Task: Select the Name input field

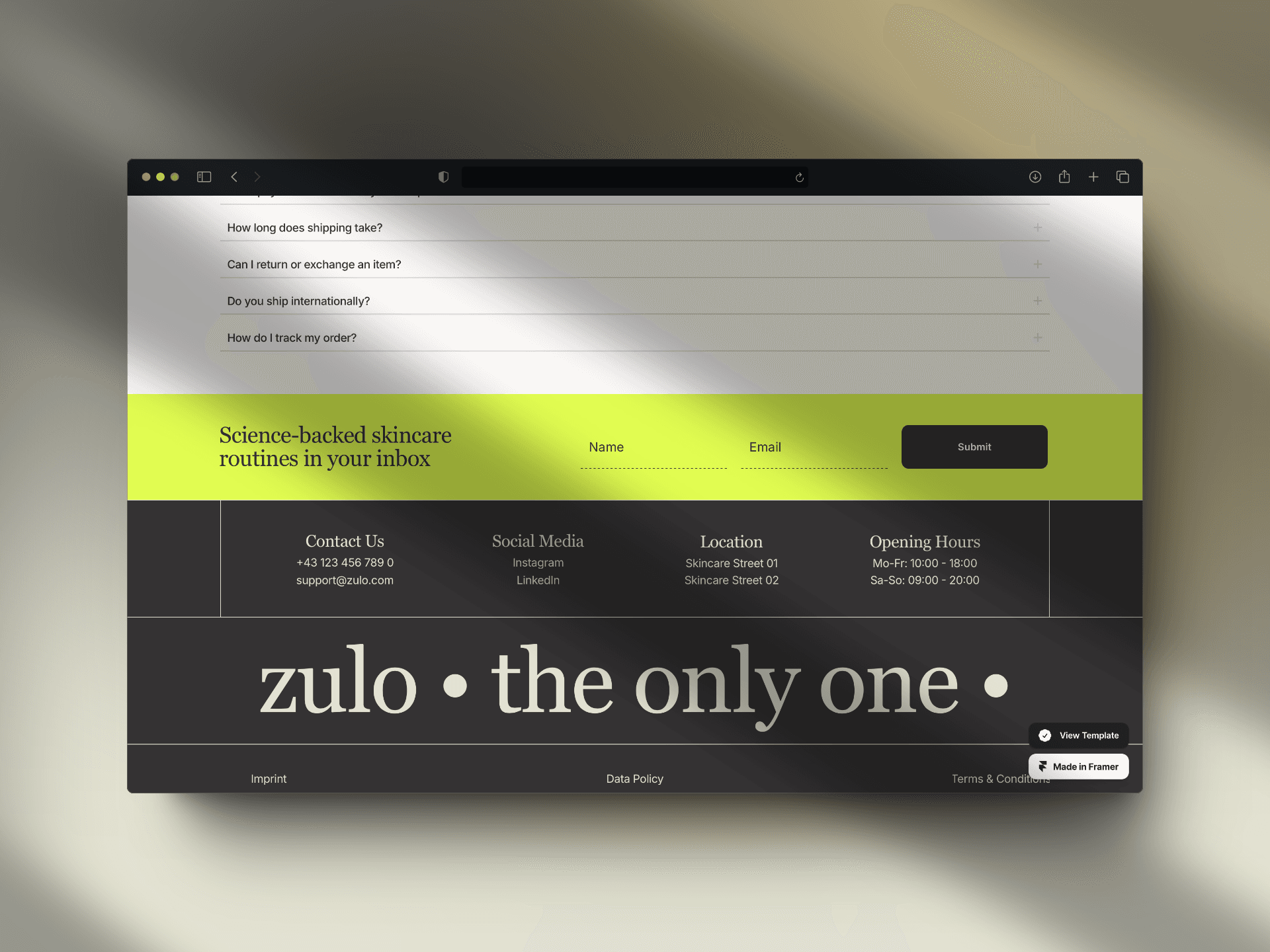Action: 651,446
